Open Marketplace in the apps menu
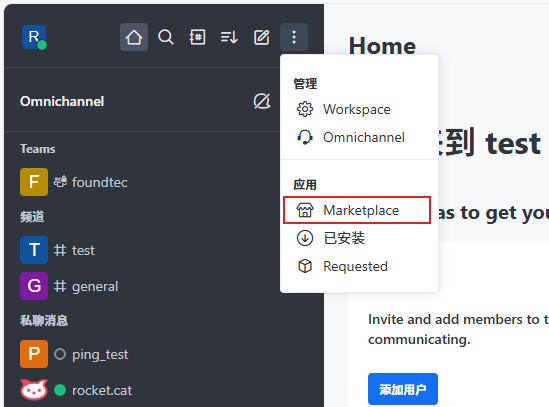Image resolution: width=549 pixels, height=407 pixels. pyautogui.click(x=357, y=210)
